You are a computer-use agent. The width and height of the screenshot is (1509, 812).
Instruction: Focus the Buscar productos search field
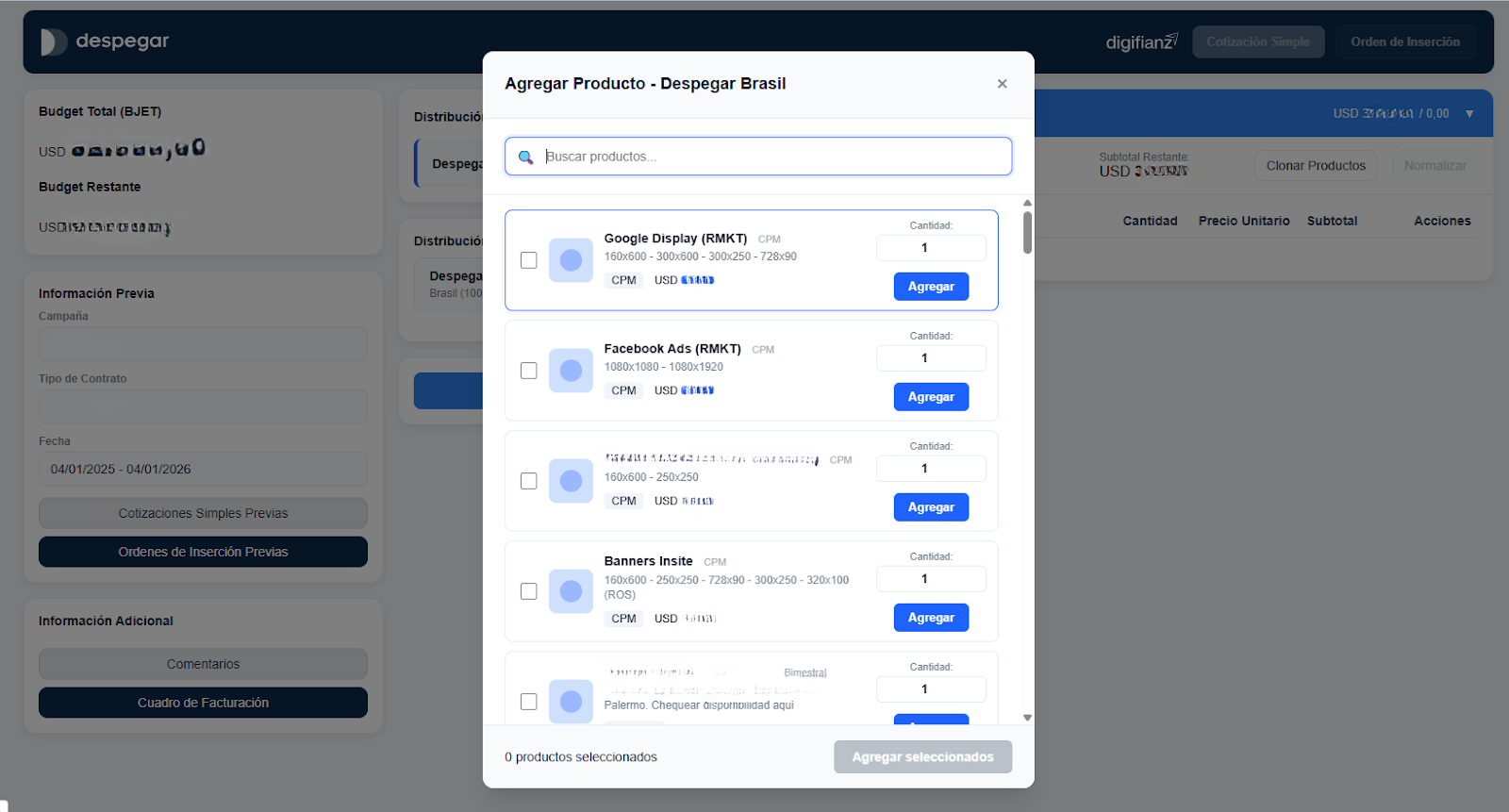coord(758,157)
